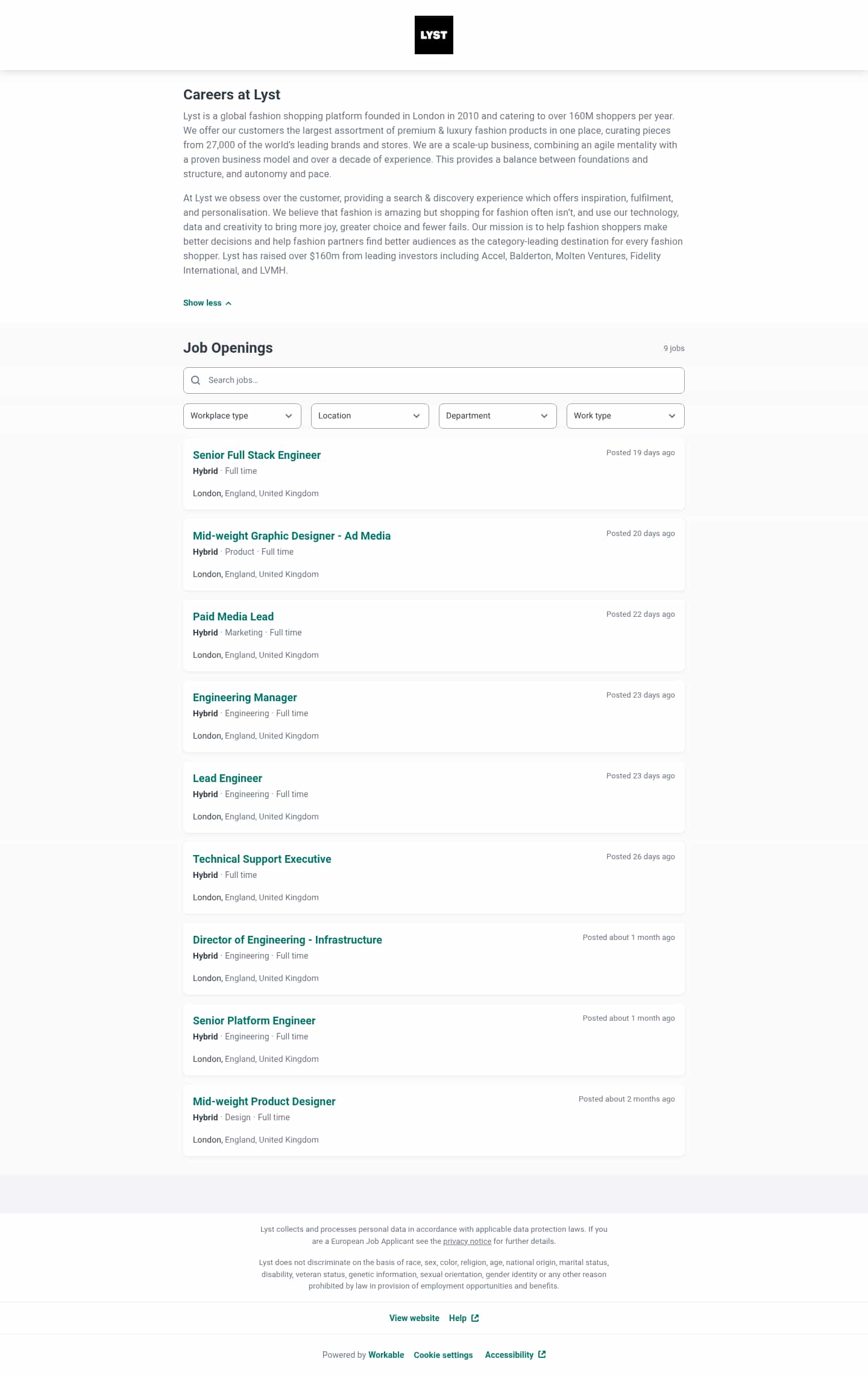The image size is (868, 1376).
Task: Click location text on Lead Engineer card
Action: coord(256,816)
